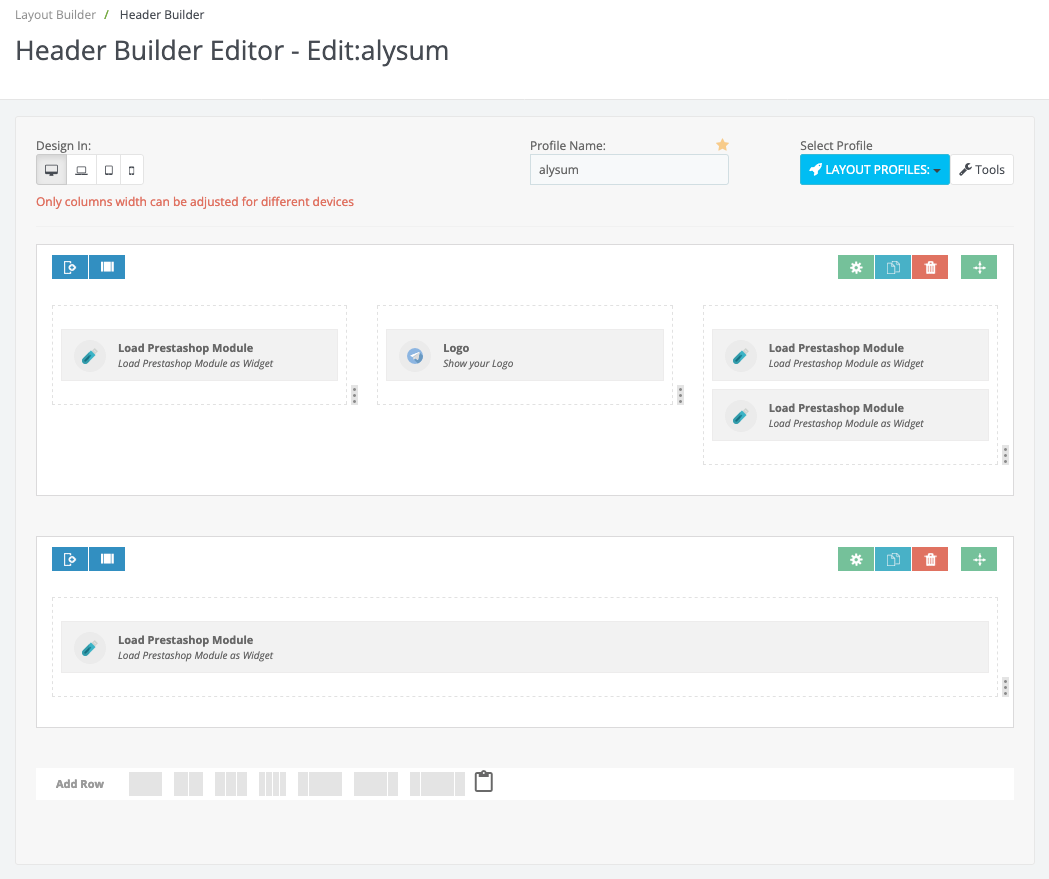The image size is (1049, 879).
Task: Delete the first row with trash icon
Action: [930, 268]
